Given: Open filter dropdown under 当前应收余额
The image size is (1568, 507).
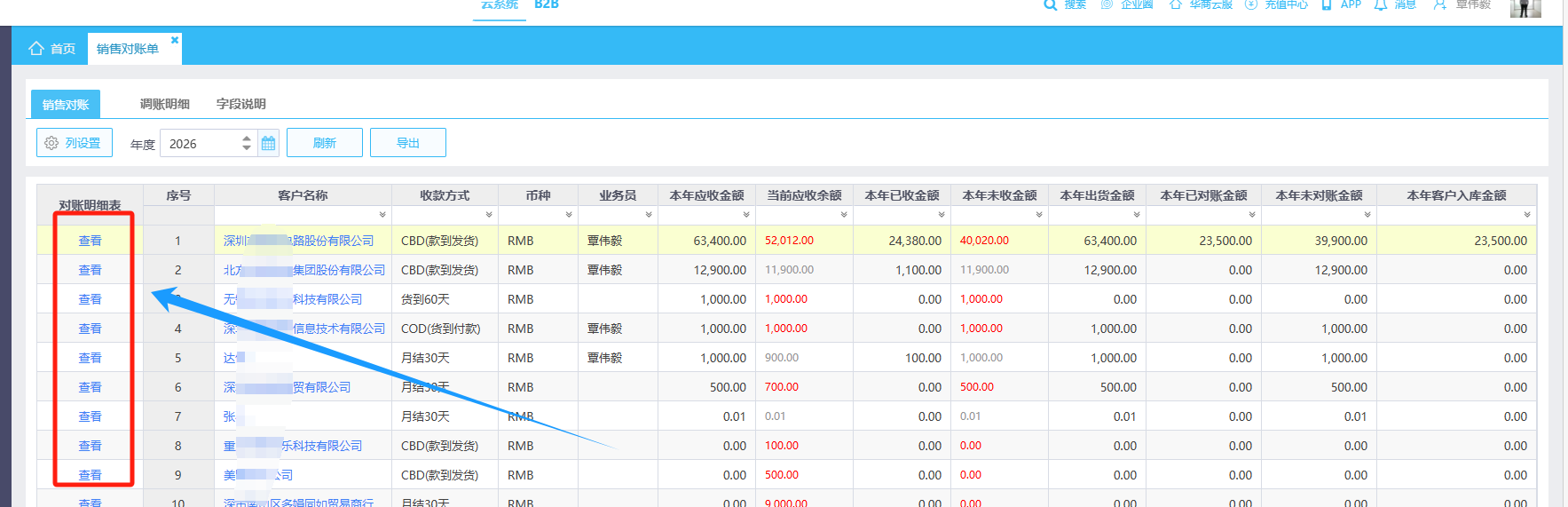Looking at the screenshot, I should tap(844, 215).
